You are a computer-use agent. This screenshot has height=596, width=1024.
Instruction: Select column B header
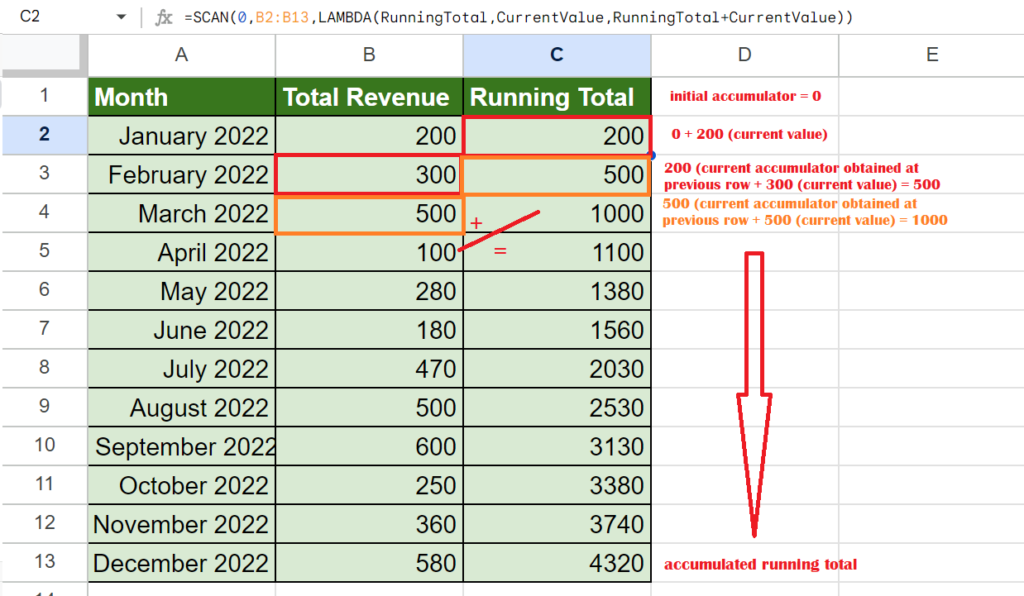369,55
